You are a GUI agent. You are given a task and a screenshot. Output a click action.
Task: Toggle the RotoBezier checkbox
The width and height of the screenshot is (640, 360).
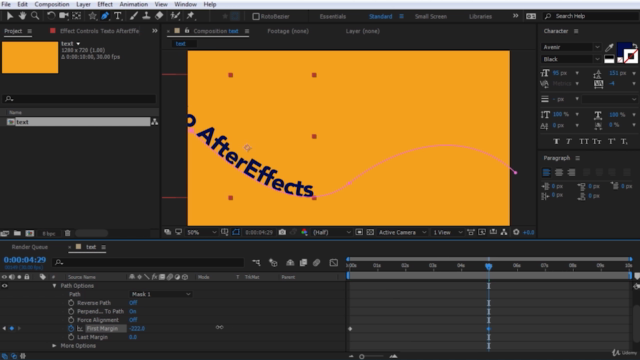pyautogui.click(x=256, y=16)
